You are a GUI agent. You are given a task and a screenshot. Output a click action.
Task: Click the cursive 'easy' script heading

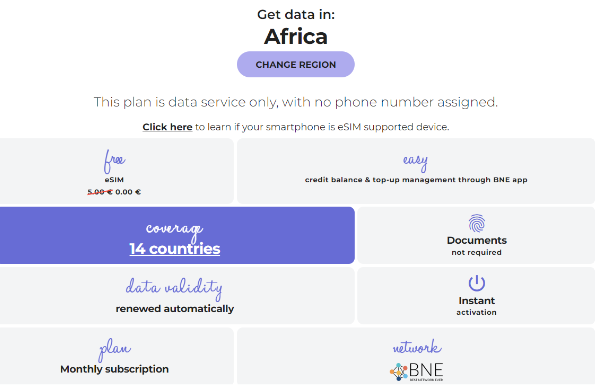click(x=416, y=162)
